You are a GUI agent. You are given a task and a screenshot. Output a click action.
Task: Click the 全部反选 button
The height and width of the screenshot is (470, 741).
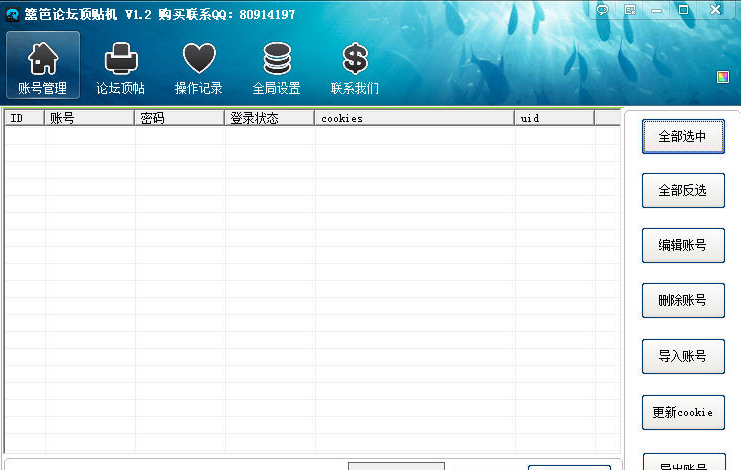(683, 190)
